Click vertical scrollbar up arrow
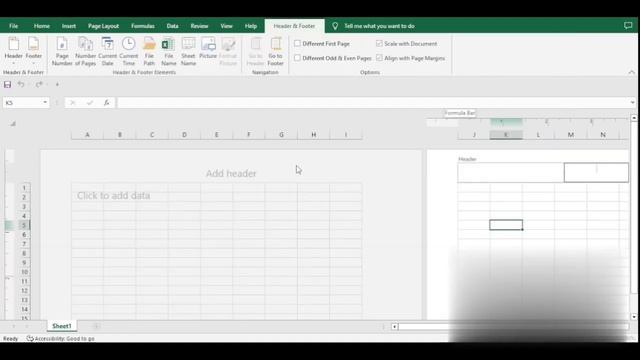This screenshot has height=360, width=640. tap(633, 118)
